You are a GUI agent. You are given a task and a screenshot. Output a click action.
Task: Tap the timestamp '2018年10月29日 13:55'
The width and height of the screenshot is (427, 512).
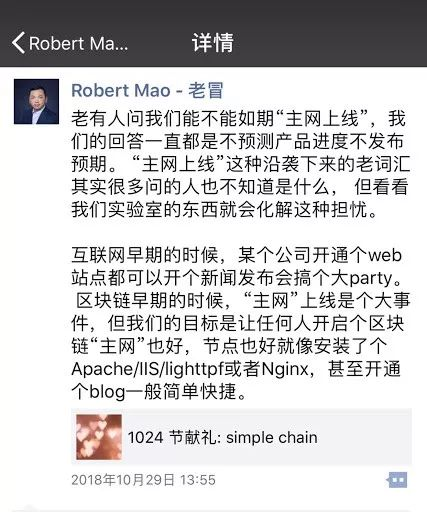(x=143, y=480)
